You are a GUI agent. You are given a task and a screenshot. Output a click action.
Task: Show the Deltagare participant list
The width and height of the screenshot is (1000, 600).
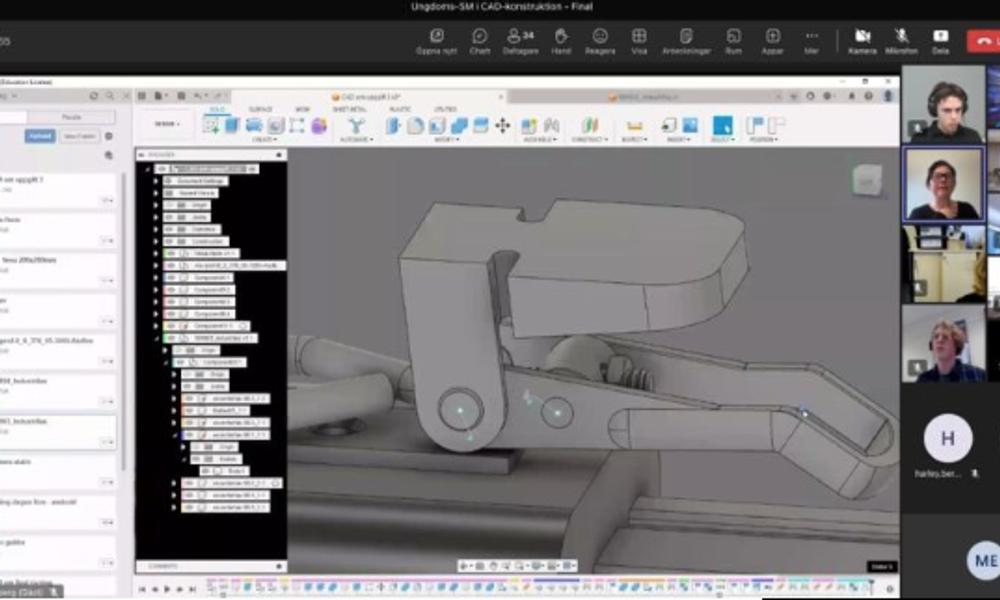520,41
